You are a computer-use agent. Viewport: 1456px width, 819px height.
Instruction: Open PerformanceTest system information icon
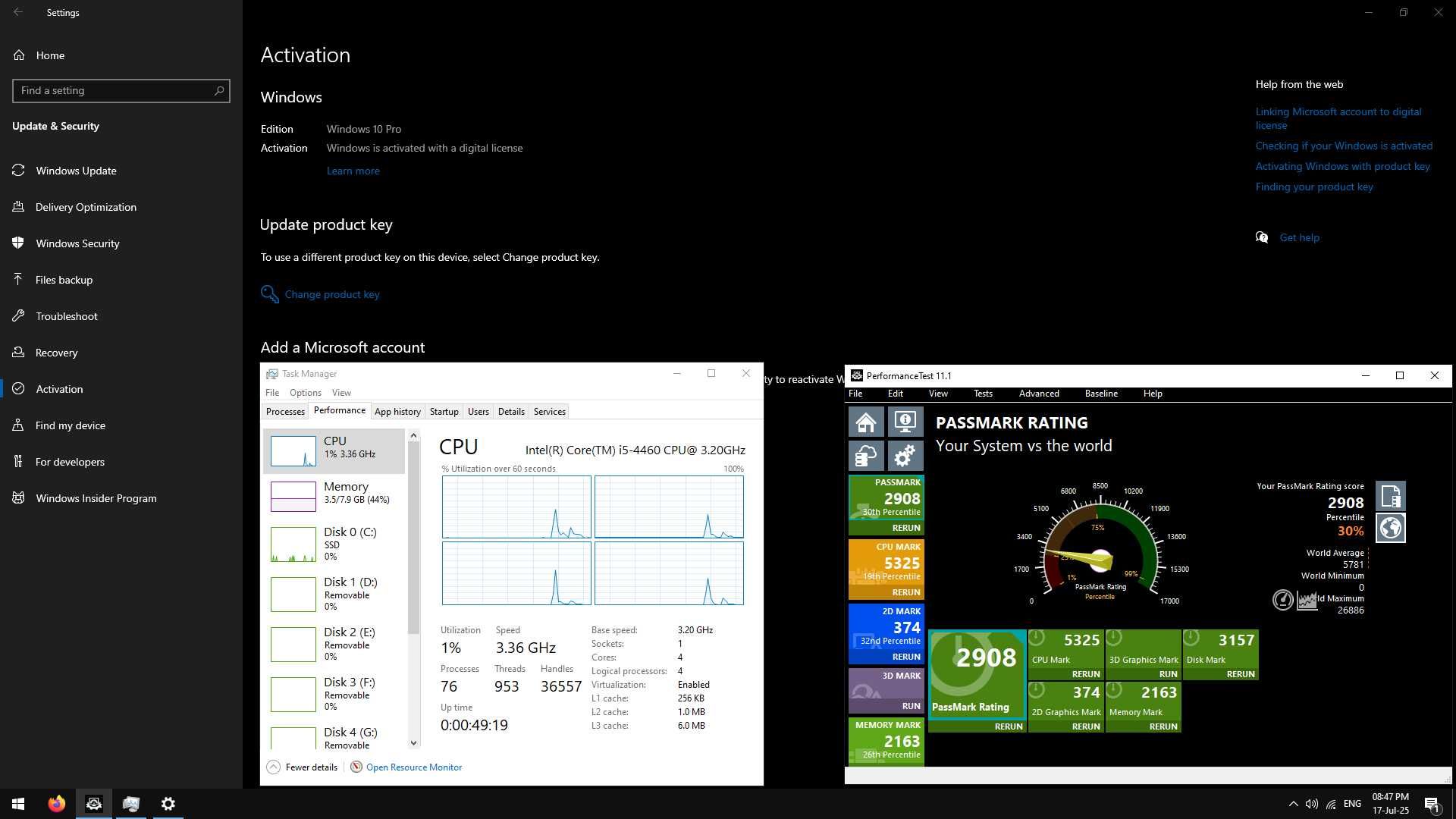(905, 422)
